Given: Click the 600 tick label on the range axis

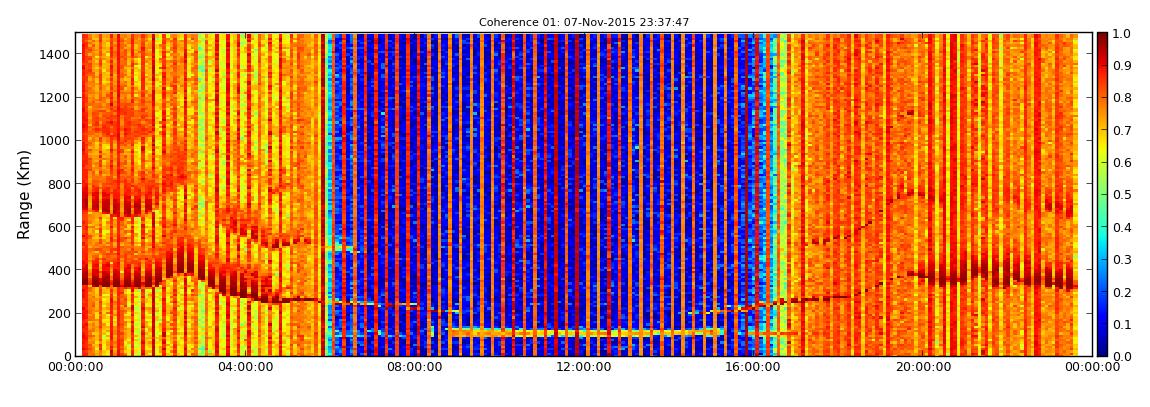Looking at the screenshot, I should click(x=59, y=227).
